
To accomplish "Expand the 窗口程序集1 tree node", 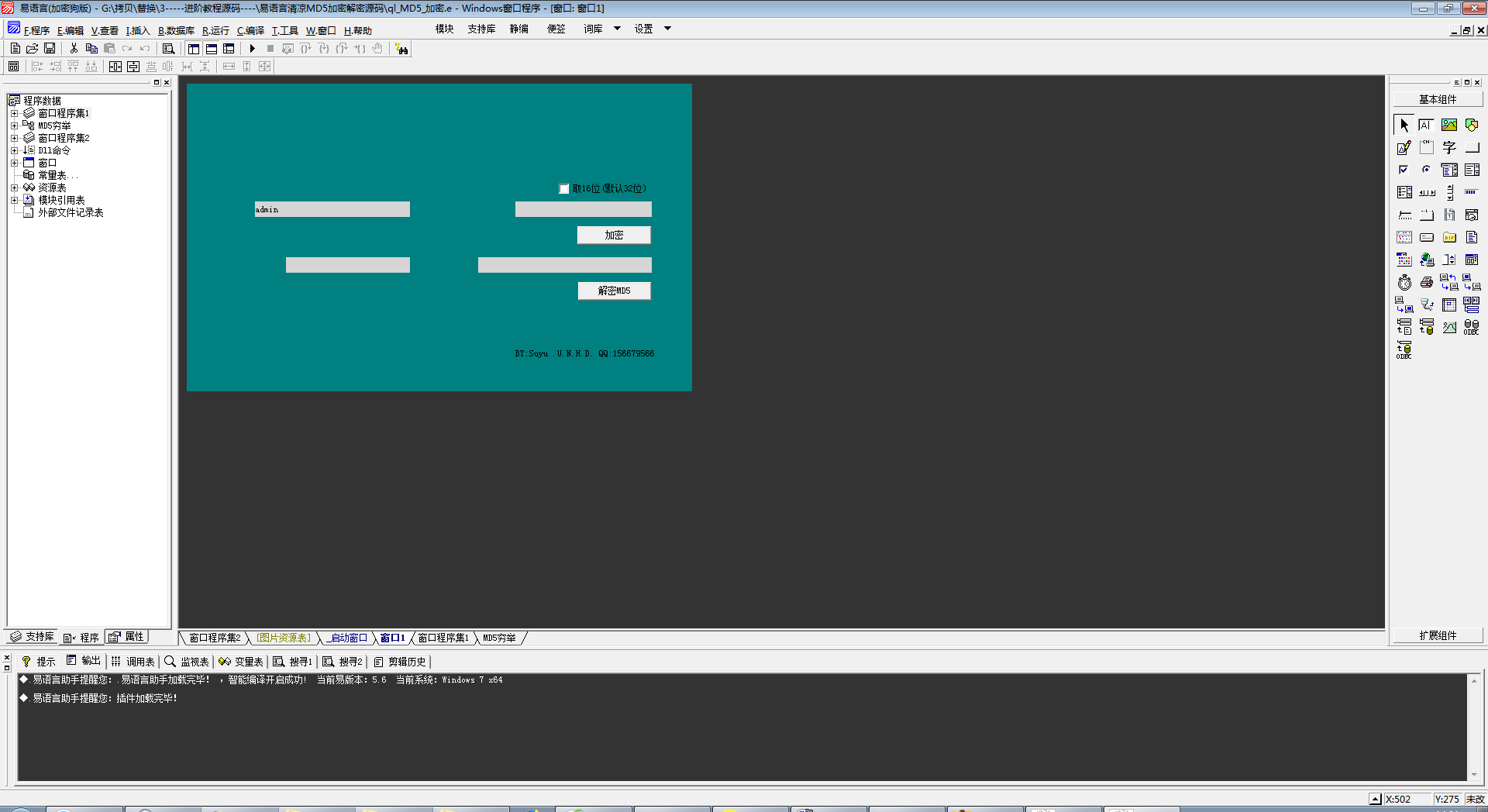I will (x=14, y=113).
